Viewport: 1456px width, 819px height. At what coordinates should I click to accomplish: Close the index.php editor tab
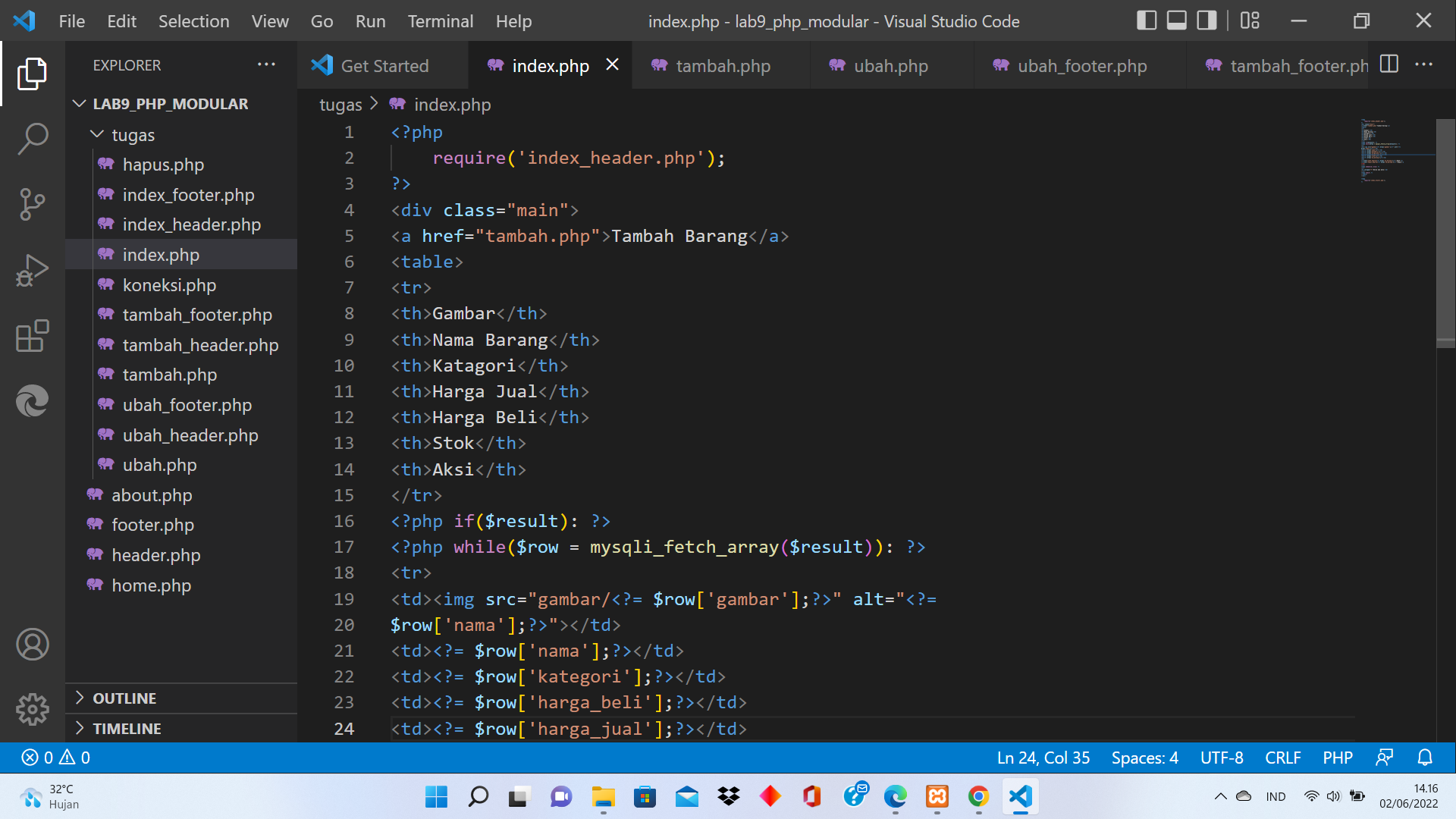coord(613,65)
